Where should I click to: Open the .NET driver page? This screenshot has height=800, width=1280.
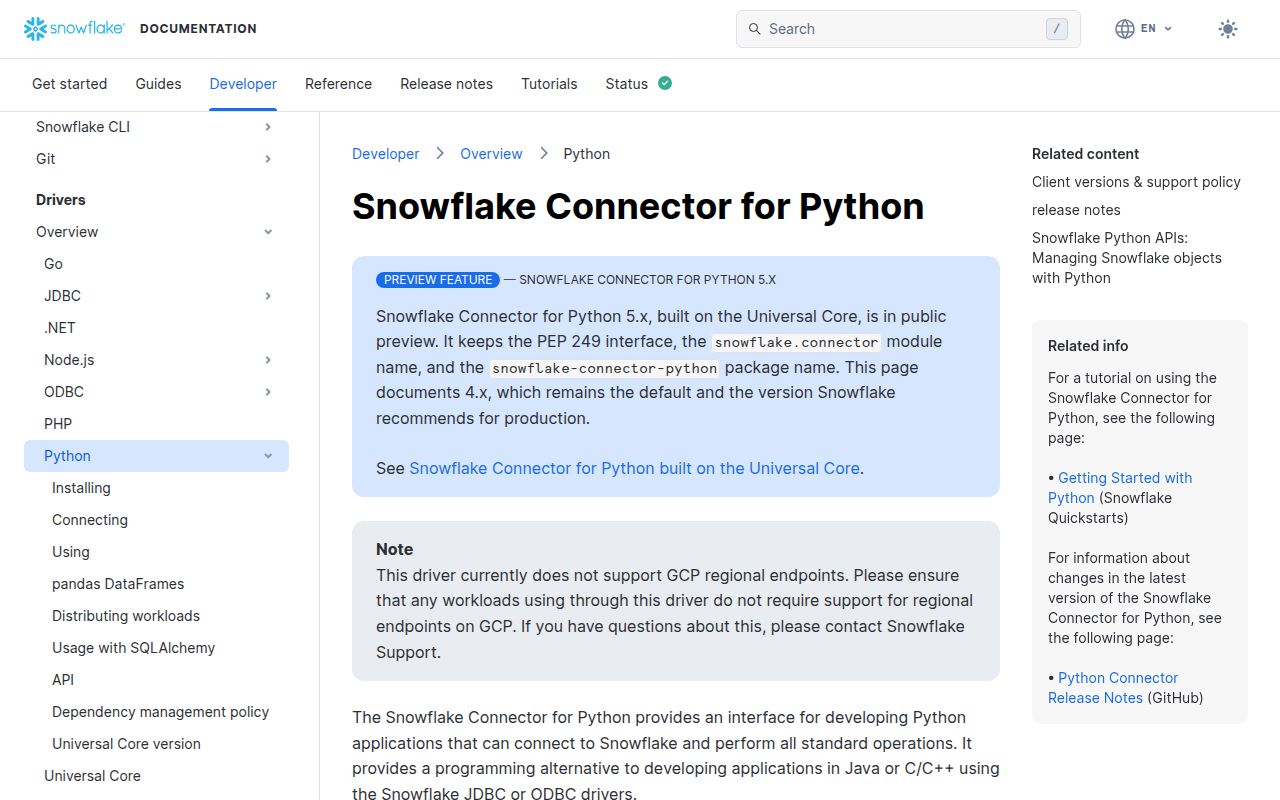pyautogui.click(x=59, y=328)
